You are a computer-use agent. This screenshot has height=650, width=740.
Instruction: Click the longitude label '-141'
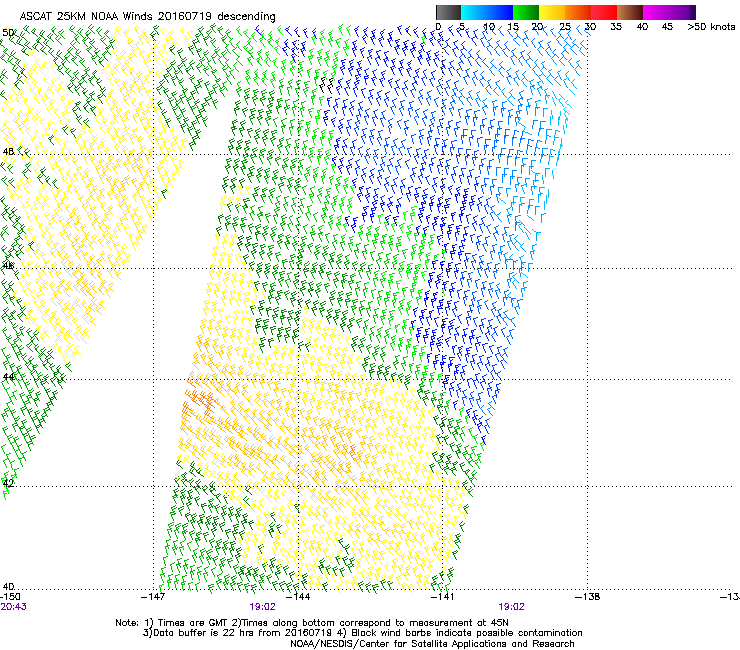pos(443,597)
